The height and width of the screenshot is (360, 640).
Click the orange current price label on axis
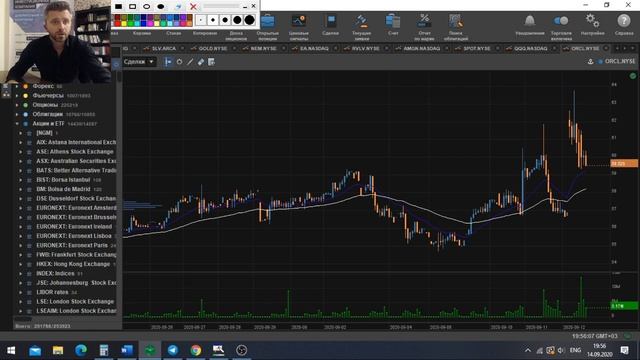click(x=624, y=164)
